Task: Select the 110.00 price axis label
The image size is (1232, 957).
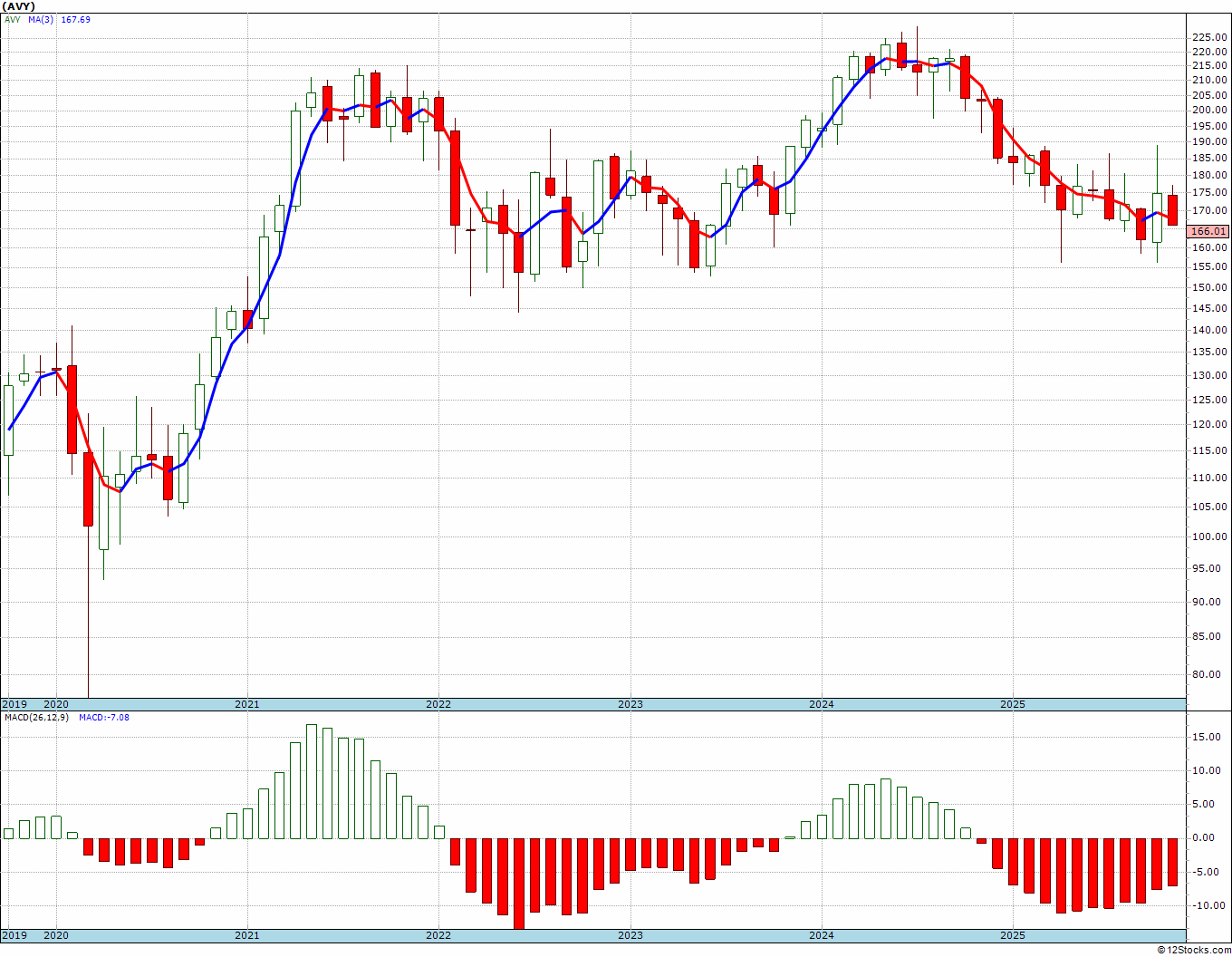Action: tap(1210, 478)
